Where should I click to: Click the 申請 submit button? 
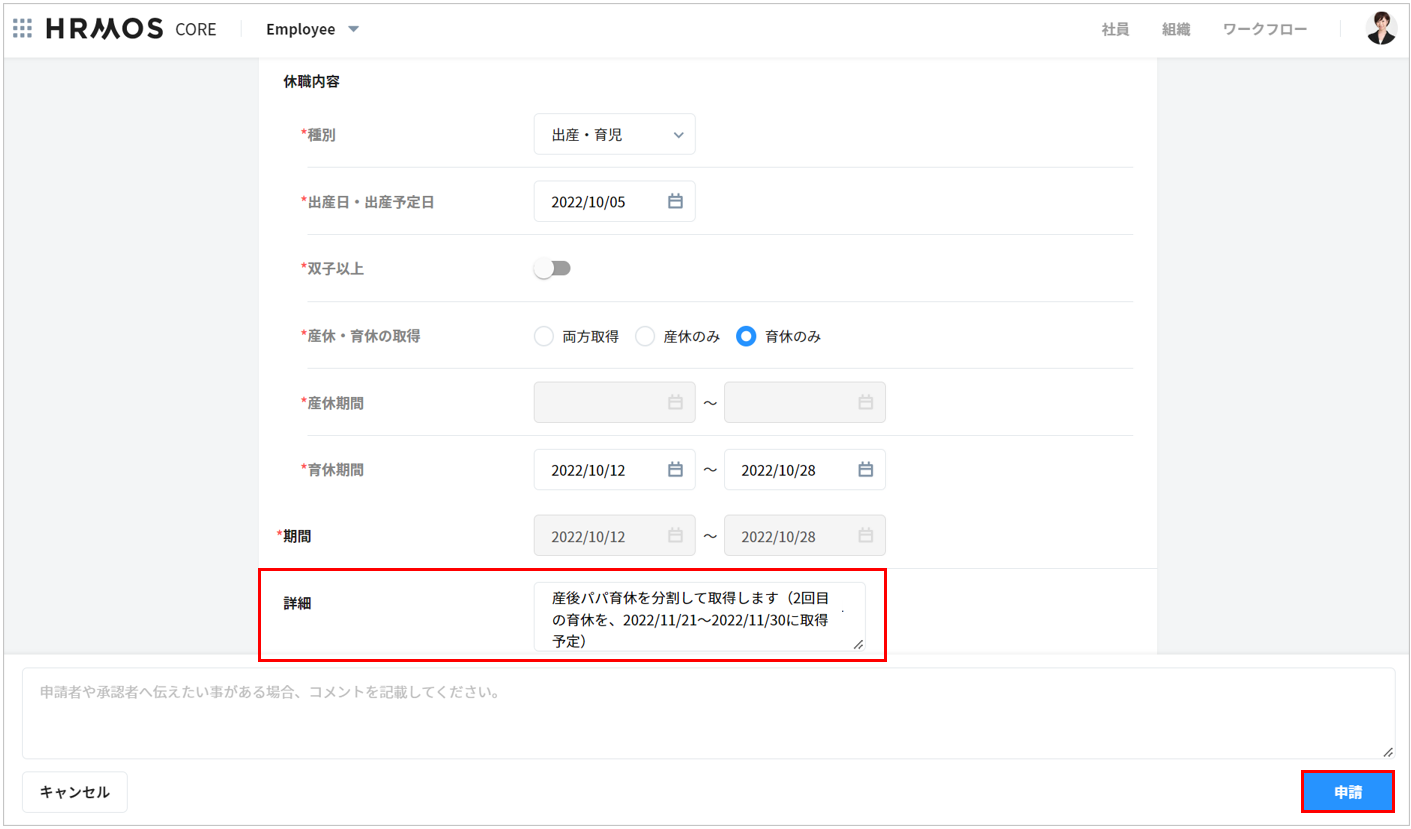pos(1347,792)
